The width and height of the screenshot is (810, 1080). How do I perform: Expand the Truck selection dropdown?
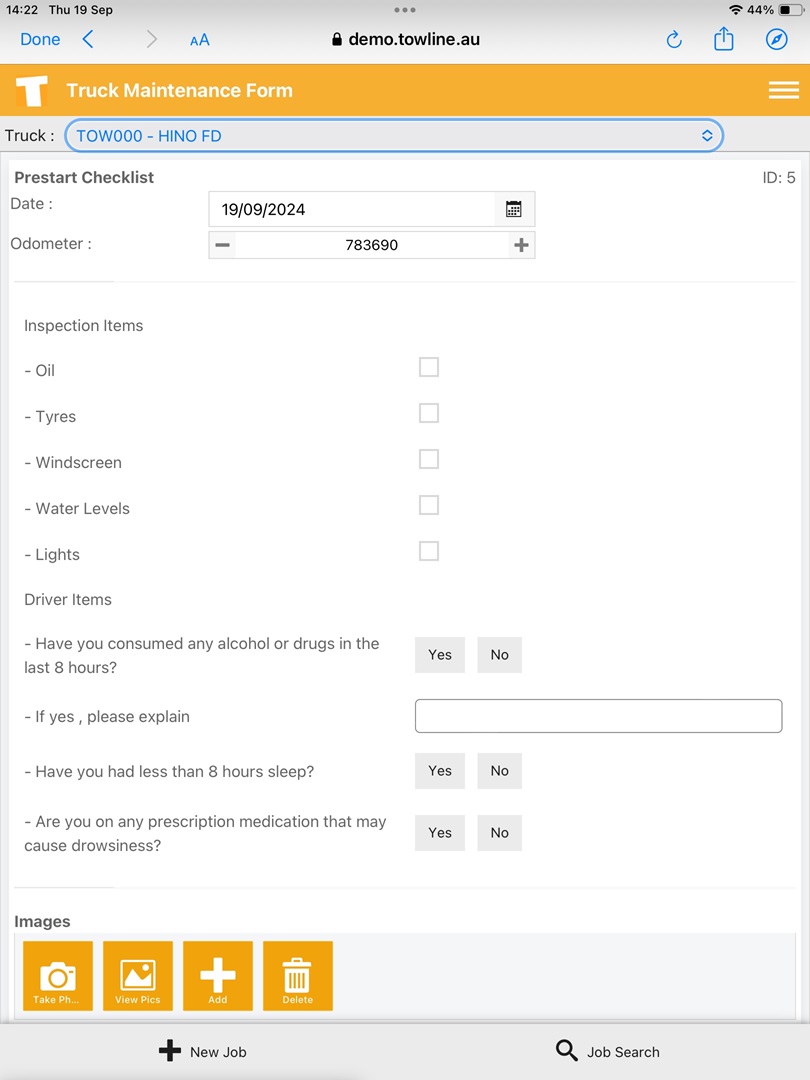pyautogui.click(x=393, y=136)
